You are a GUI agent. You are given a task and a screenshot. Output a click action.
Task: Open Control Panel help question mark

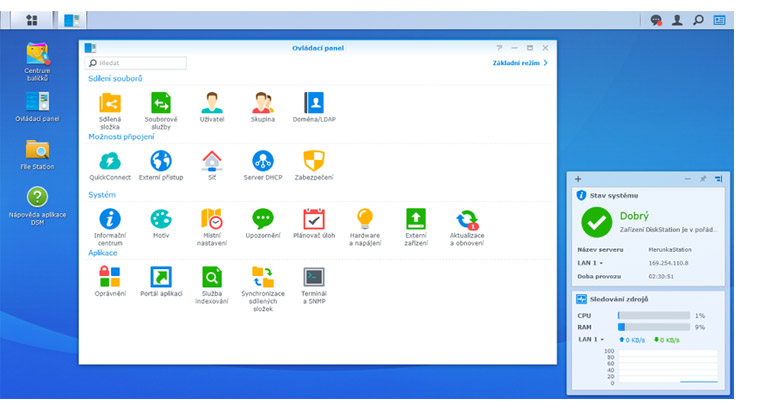click(499, 48)
